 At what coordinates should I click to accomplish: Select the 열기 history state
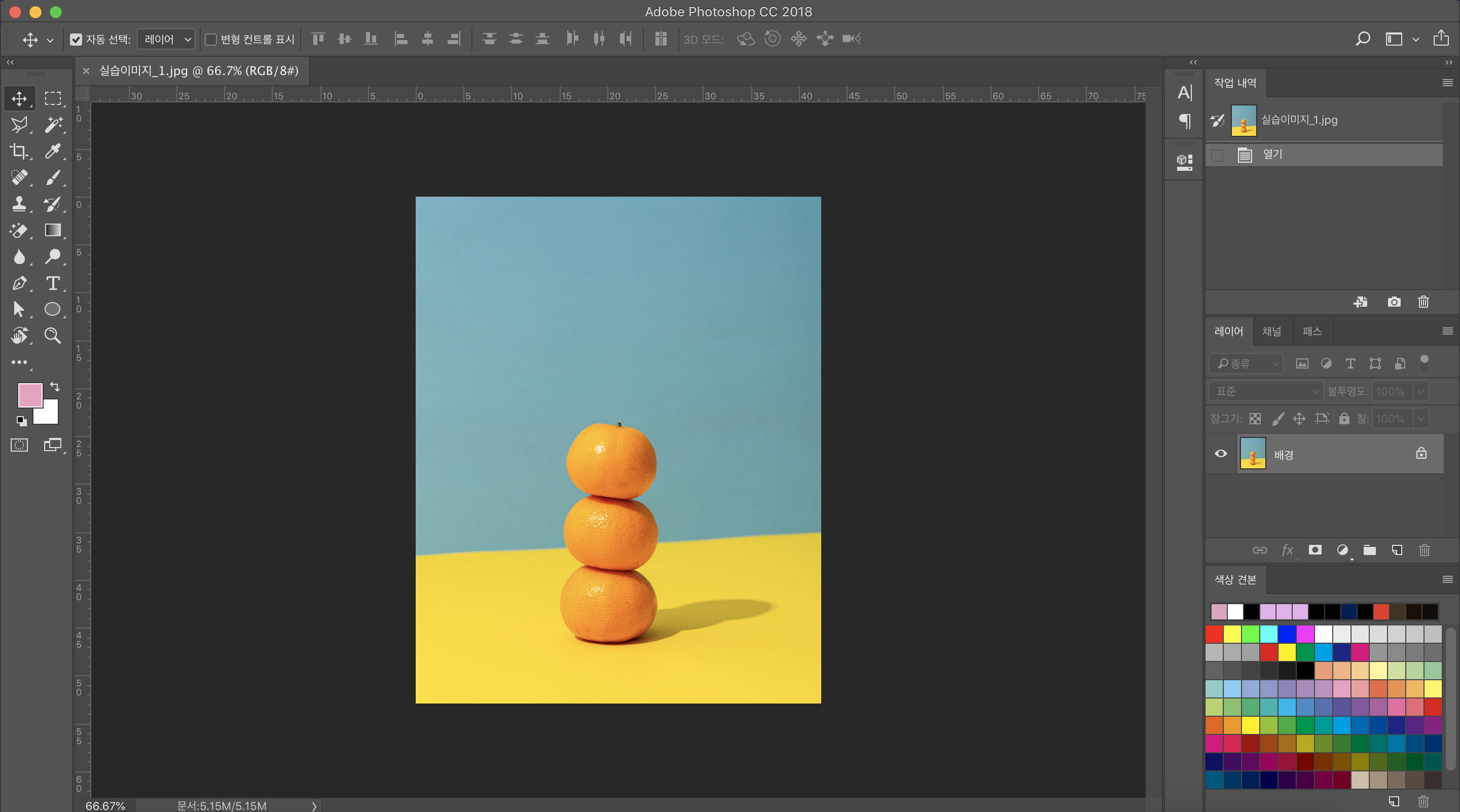[1272, 155]
